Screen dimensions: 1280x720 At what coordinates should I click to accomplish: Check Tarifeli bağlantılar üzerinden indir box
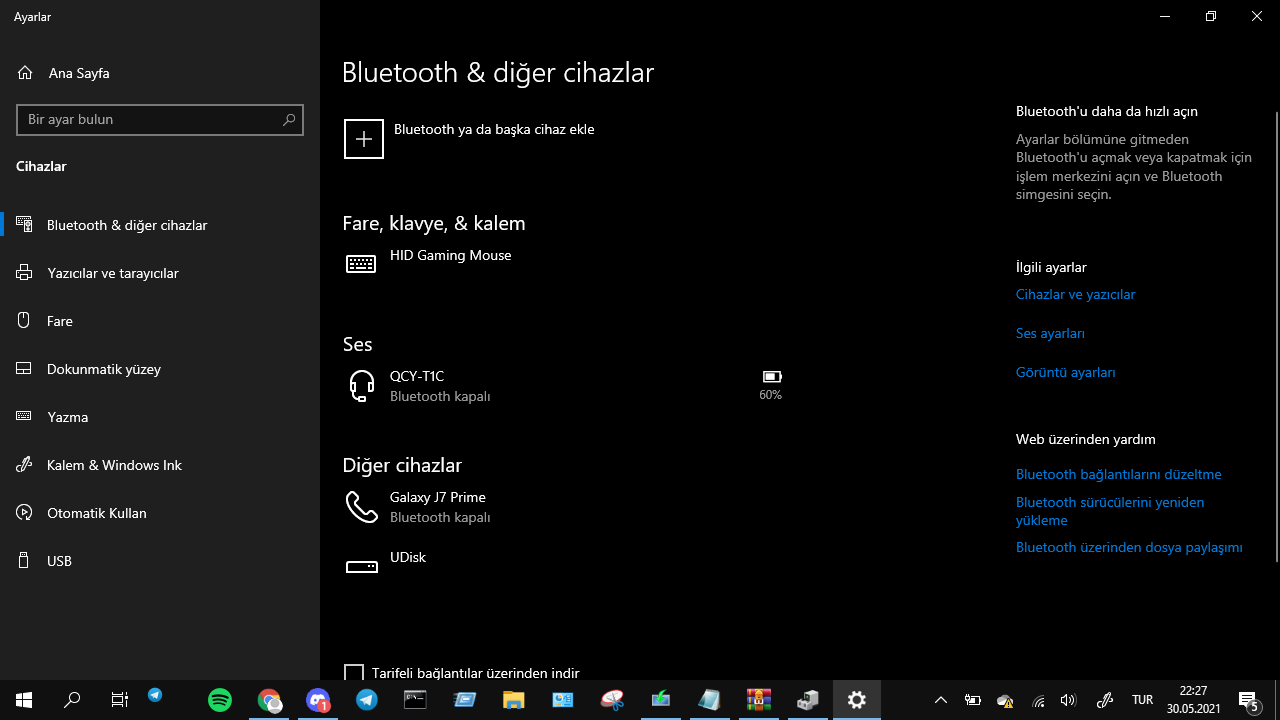click(x=354, y=673)
